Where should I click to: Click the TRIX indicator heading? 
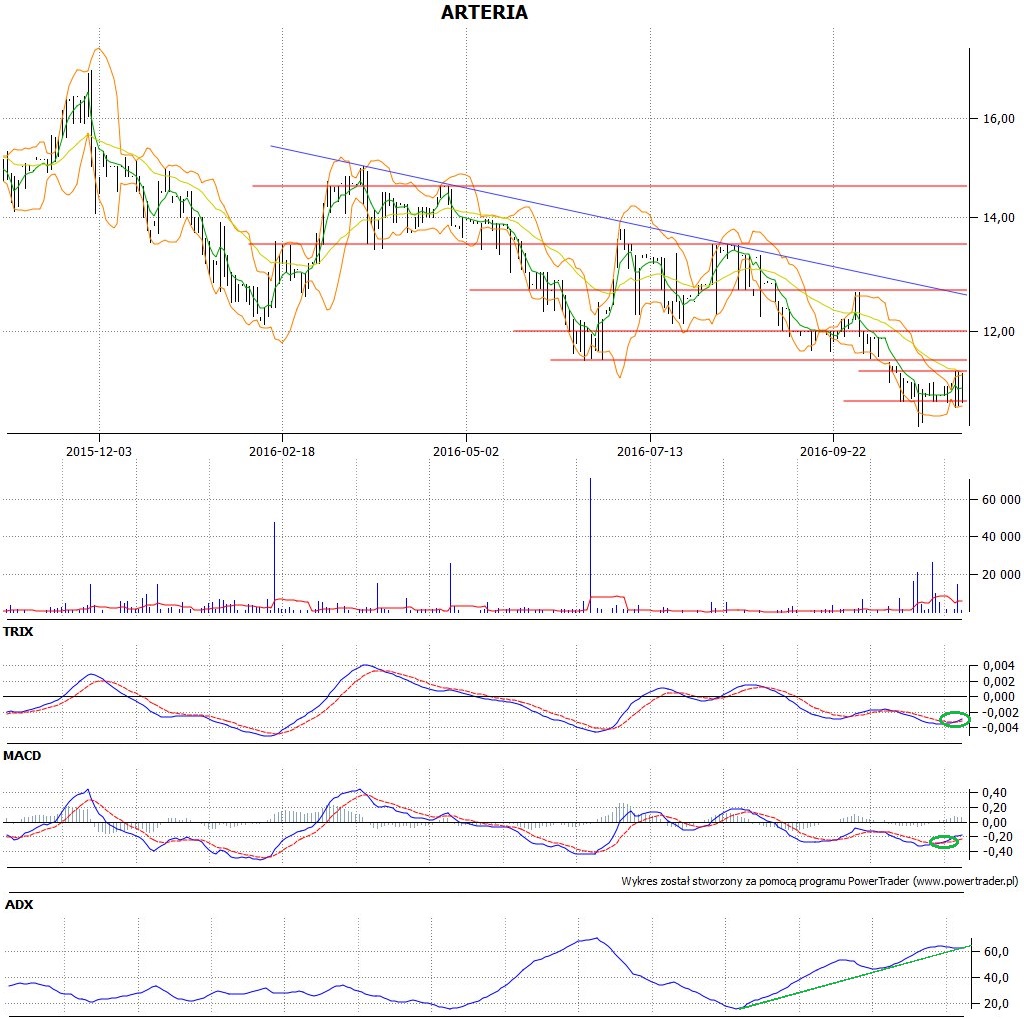[x=18, y=632]
